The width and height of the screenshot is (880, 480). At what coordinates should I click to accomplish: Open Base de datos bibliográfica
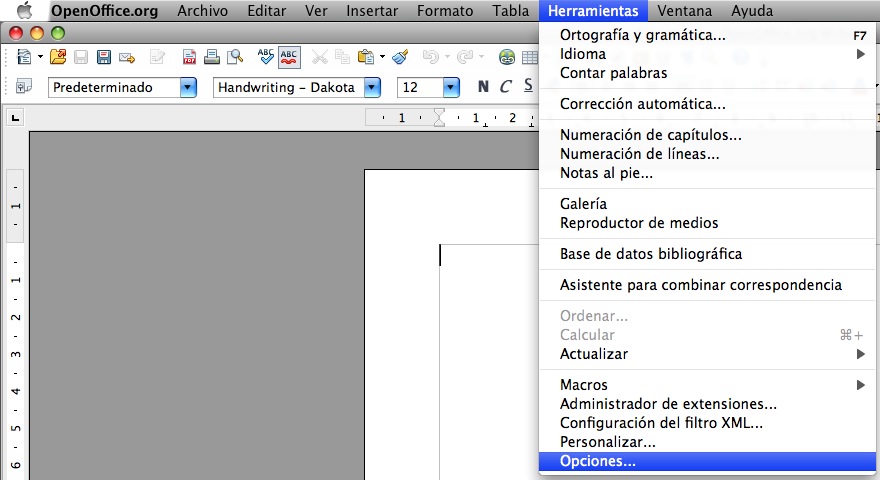click(x=707, y=254)
